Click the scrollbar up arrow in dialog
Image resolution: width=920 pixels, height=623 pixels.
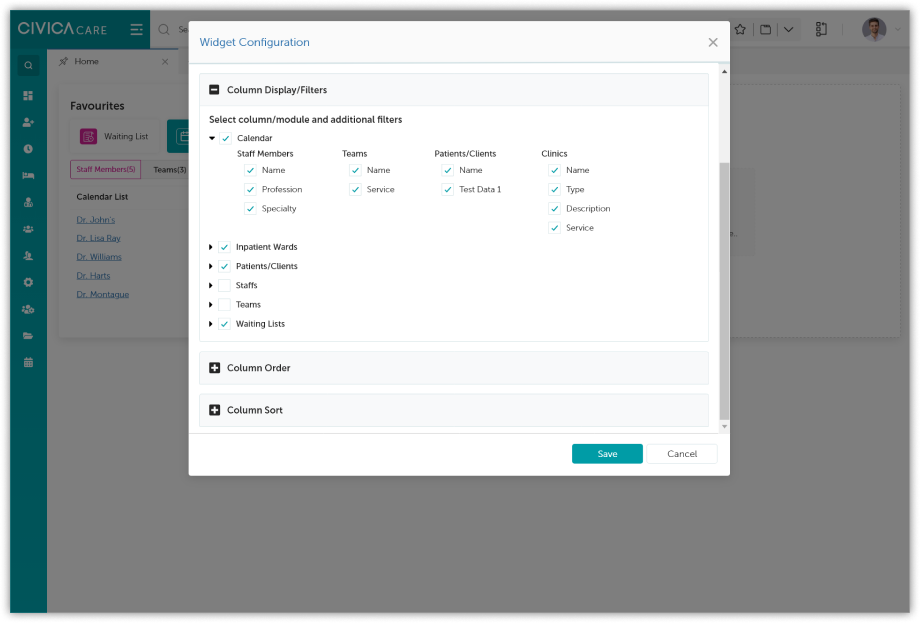(x=725, y=72)
